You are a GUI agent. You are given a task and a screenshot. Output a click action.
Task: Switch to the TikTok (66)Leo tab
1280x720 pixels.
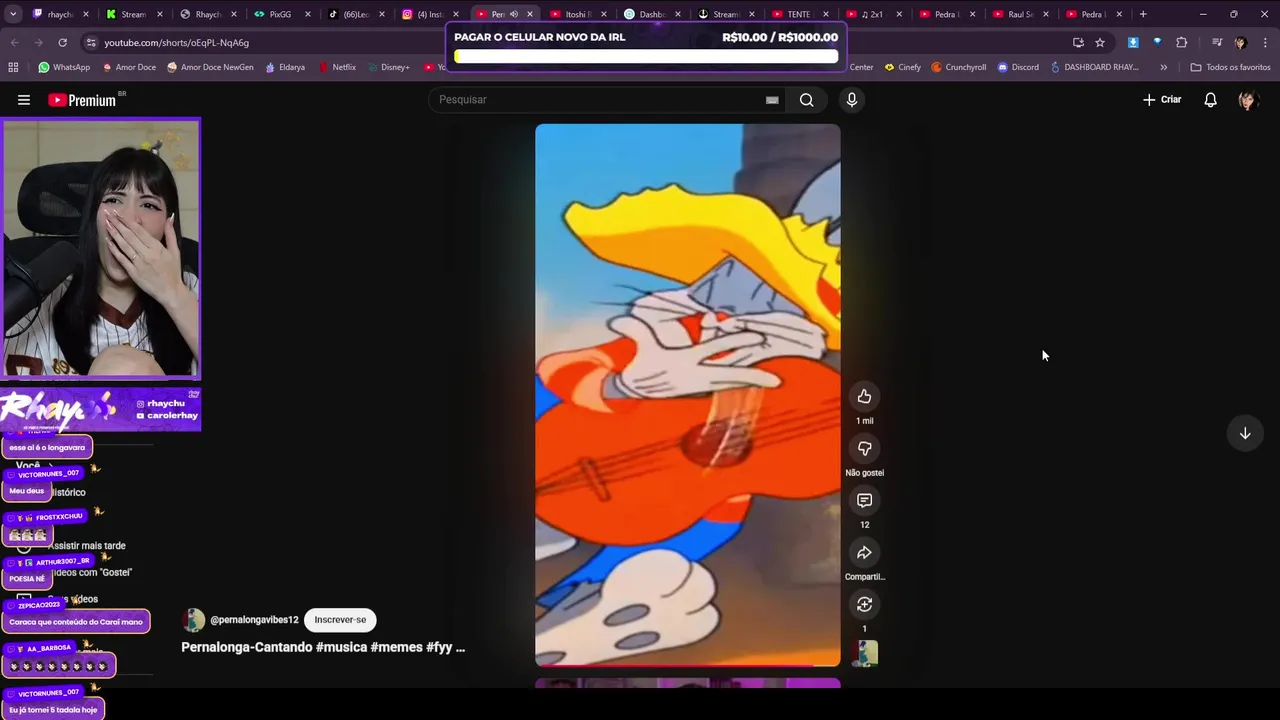coord(355,14)
